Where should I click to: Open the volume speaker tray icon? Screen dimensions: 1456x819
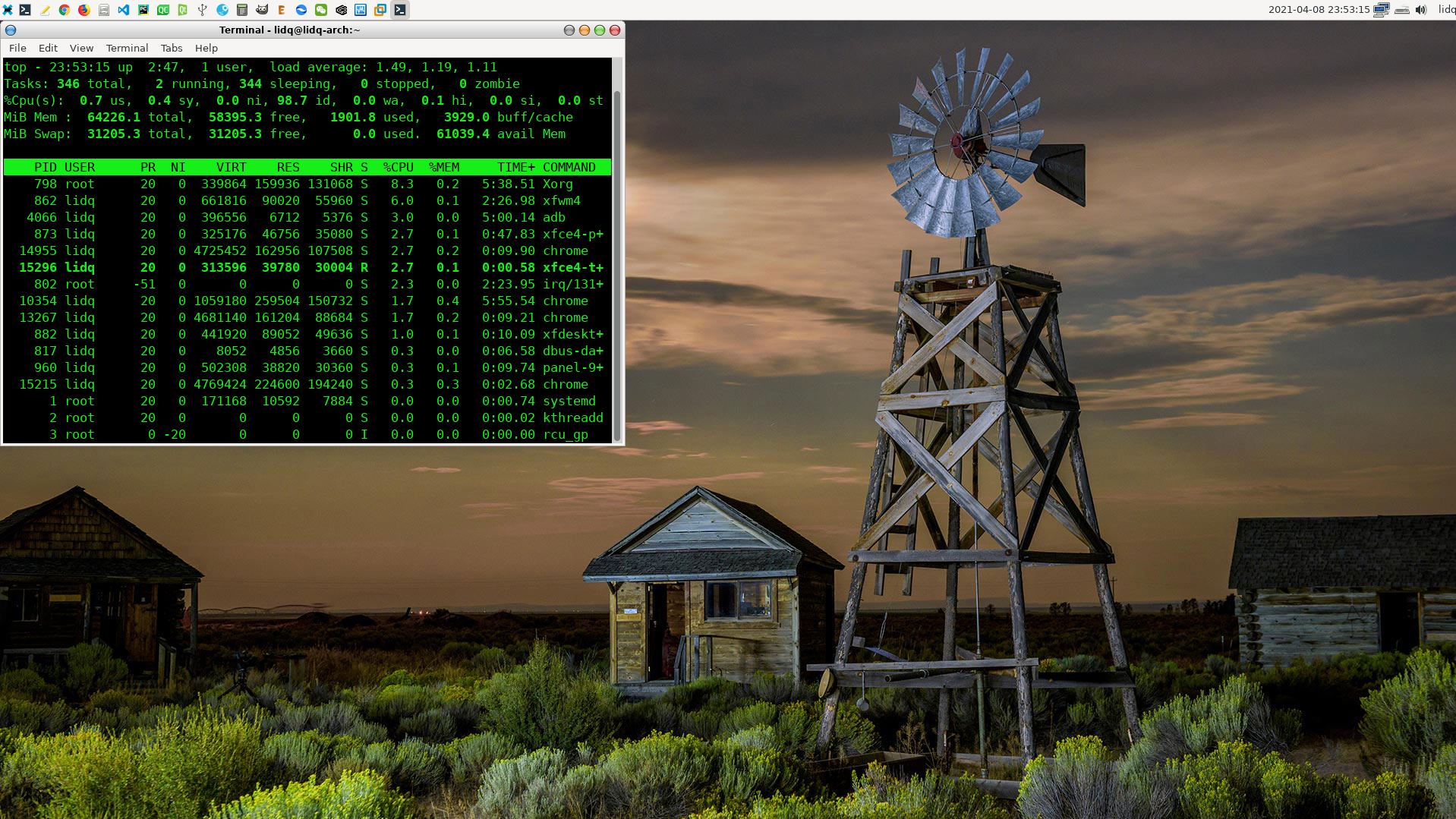click(1421, 10)
